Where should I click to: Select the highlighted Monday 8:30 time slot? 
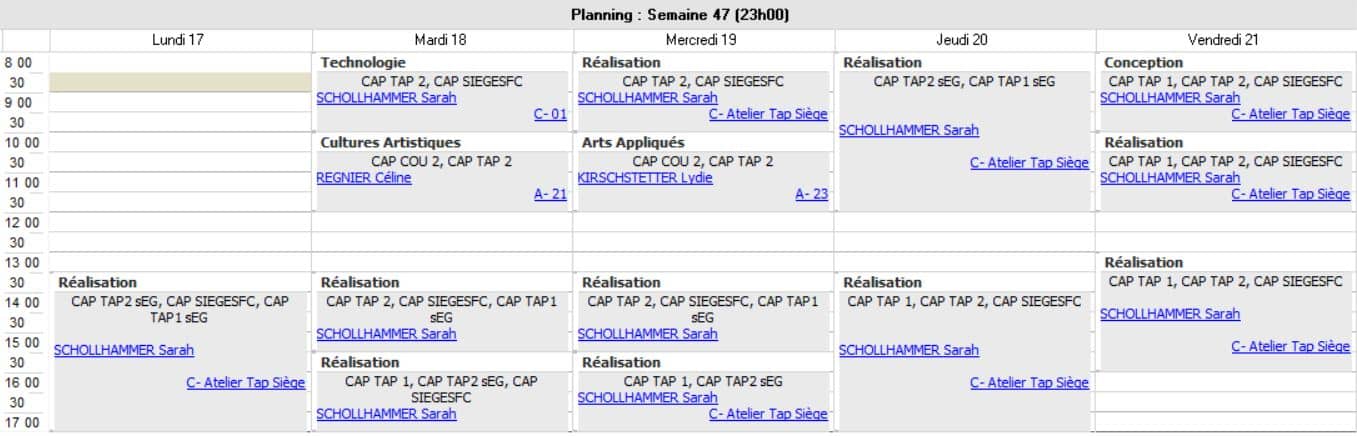coord(181,82)
